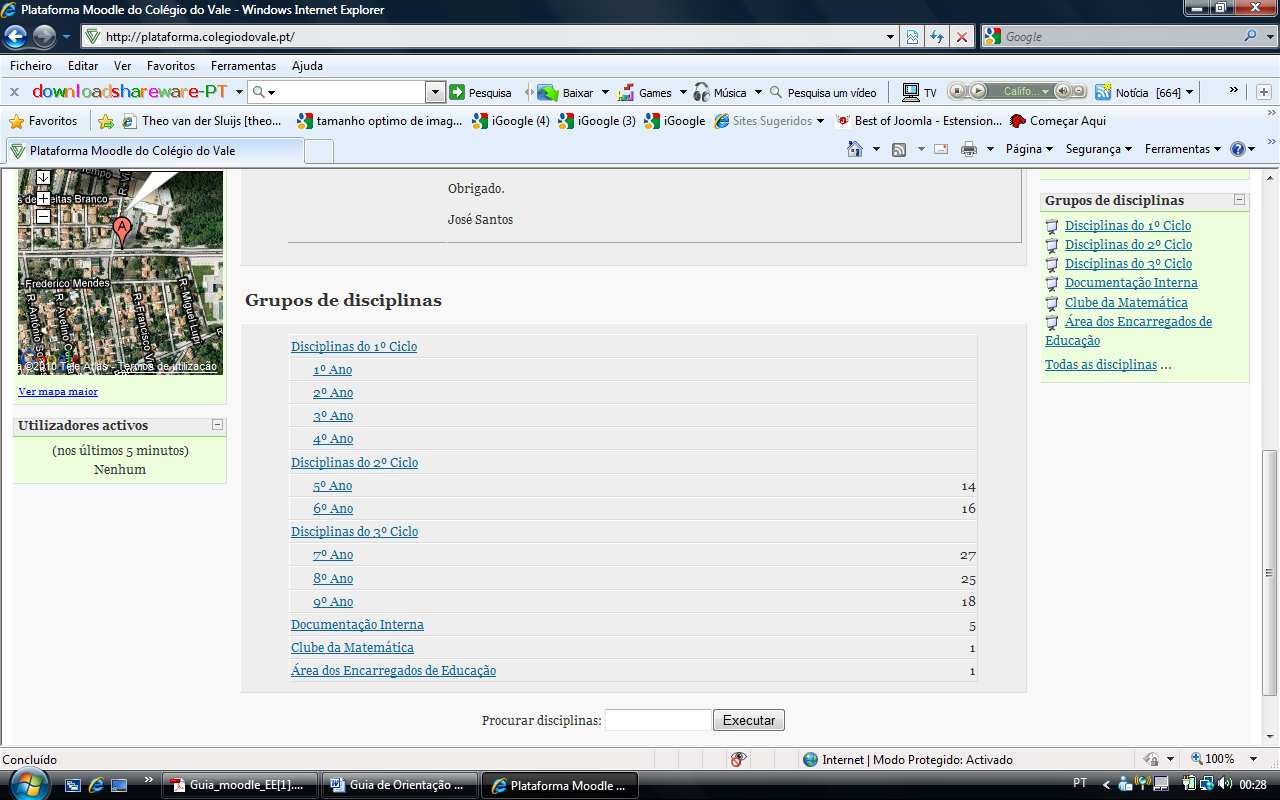
Task: Click the green Pesquisa search button
Action: pyautogui.click(x=480, y=92)
